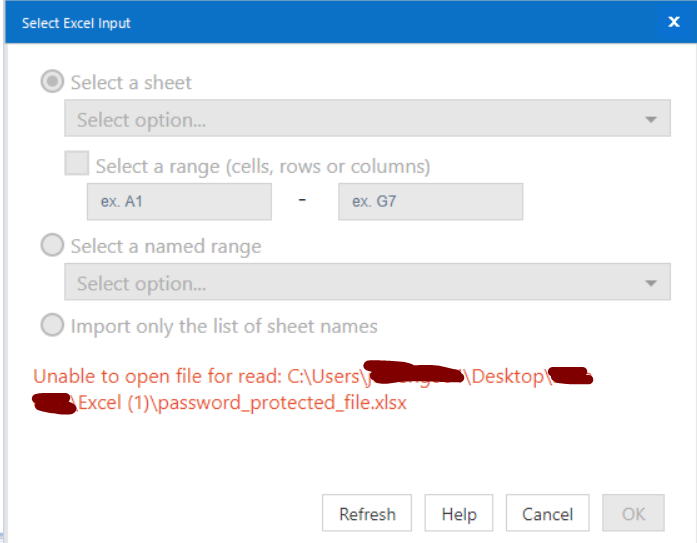Close the Select Excel Input dialog
This screenshot has height=543, width=697.
(673, 21)
